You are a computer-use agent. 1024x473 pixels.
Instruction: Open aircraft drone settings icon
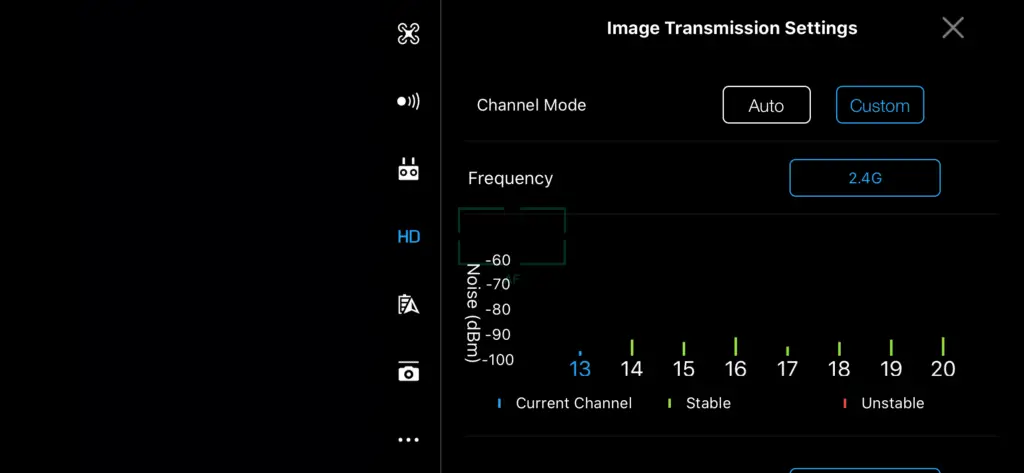[x=408, y=34]
